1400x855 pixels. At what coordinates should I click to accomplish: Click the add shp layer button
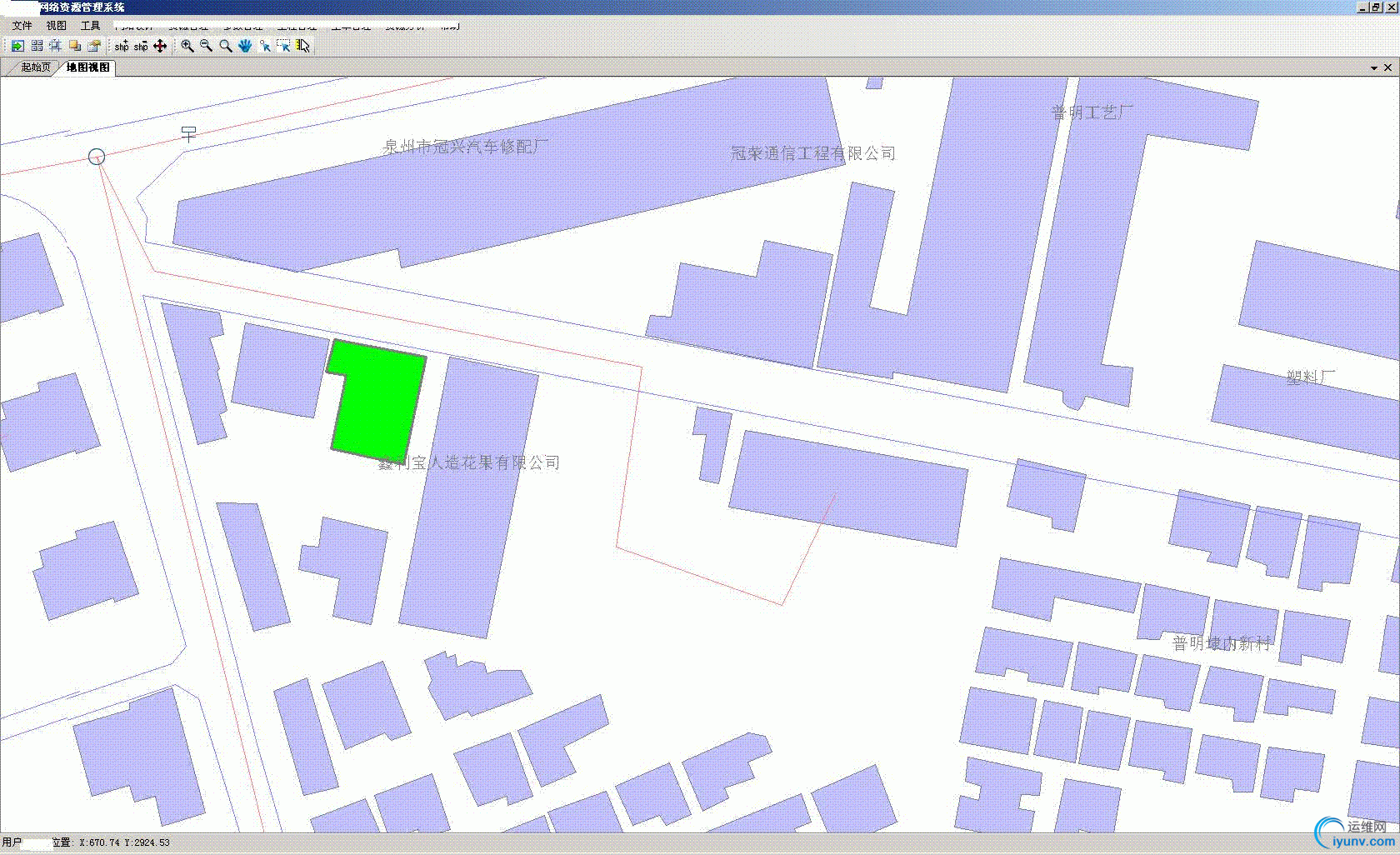pos(122,46)
